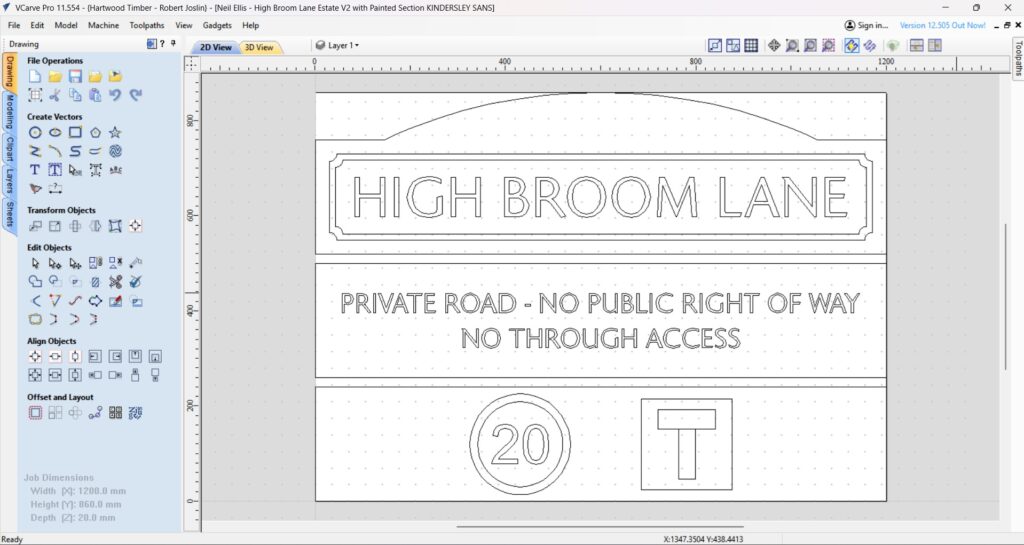Select the Draw Polygon tool
1024x545 pixels.
point(95,132)
